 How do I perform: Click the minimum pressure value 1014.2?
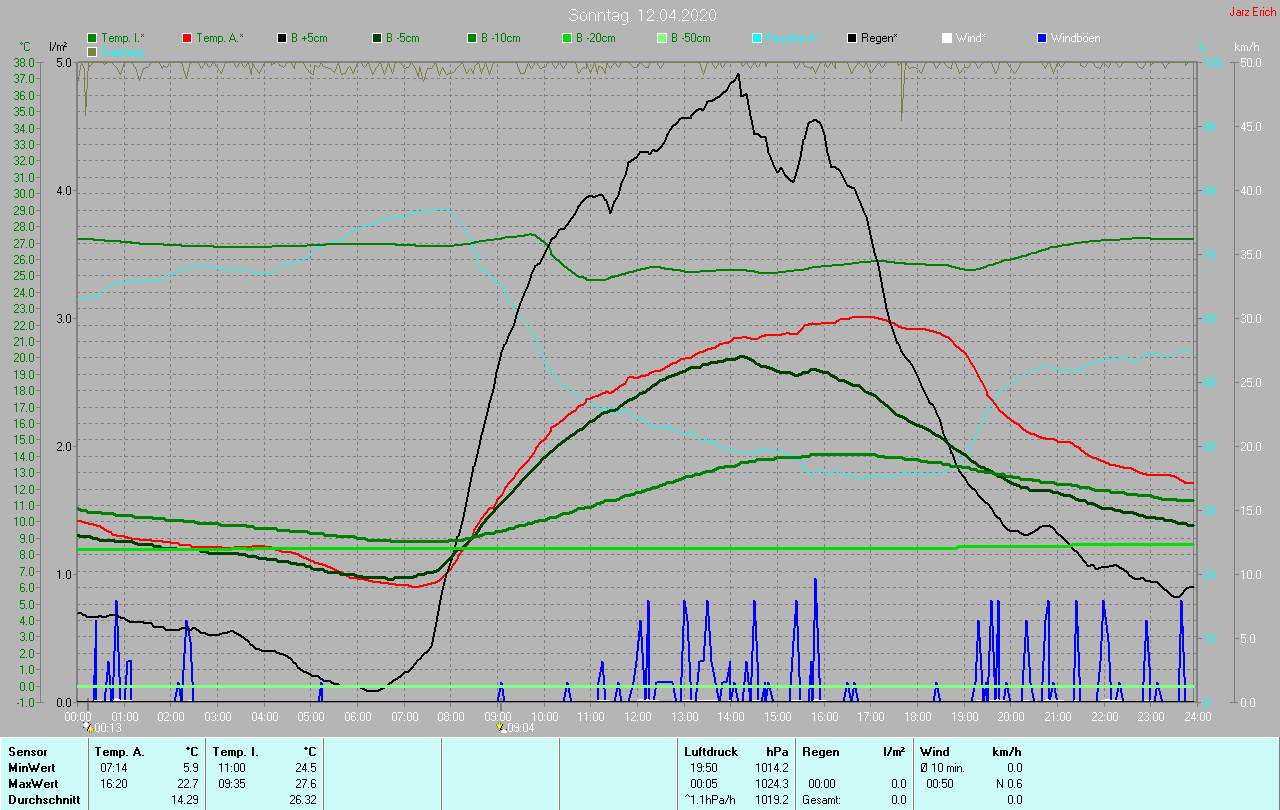point(773,767)
